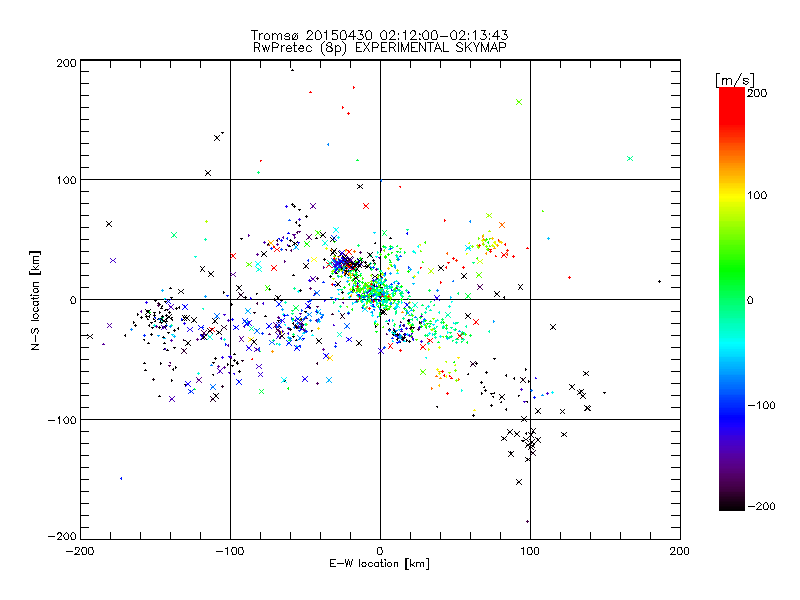The image size is (800, 600).
Task: Click the lone blue dot near -150 km south
Action: click(x=121, y=479)
